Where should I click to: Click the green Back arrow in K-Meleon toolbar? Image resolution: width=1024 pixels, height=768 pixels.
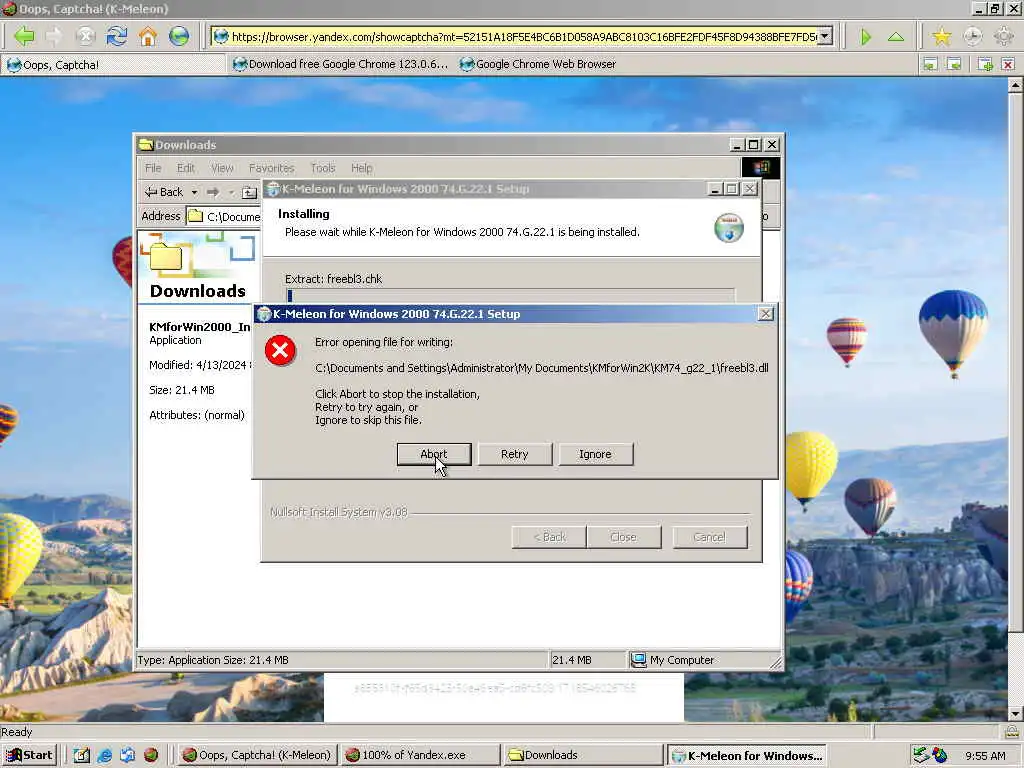tap(24, 36)
